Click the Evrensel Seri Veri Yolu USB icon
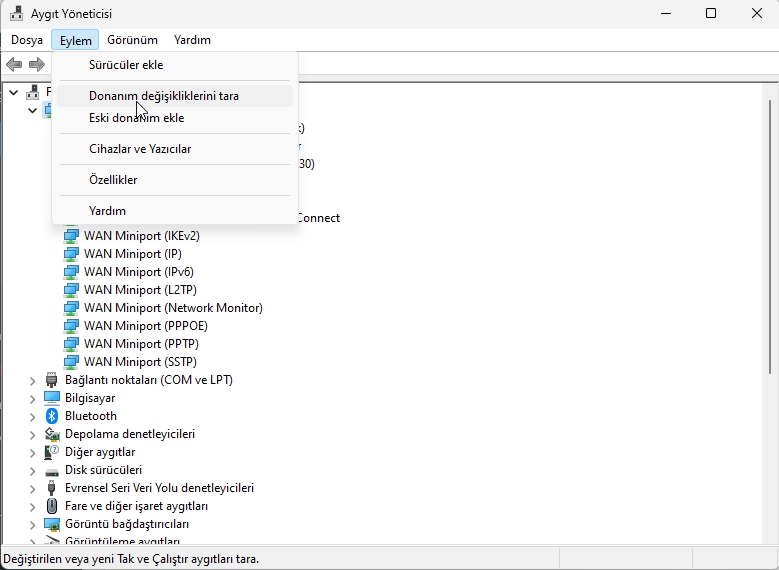Viewport: 779px width, 570px height. 52,488
